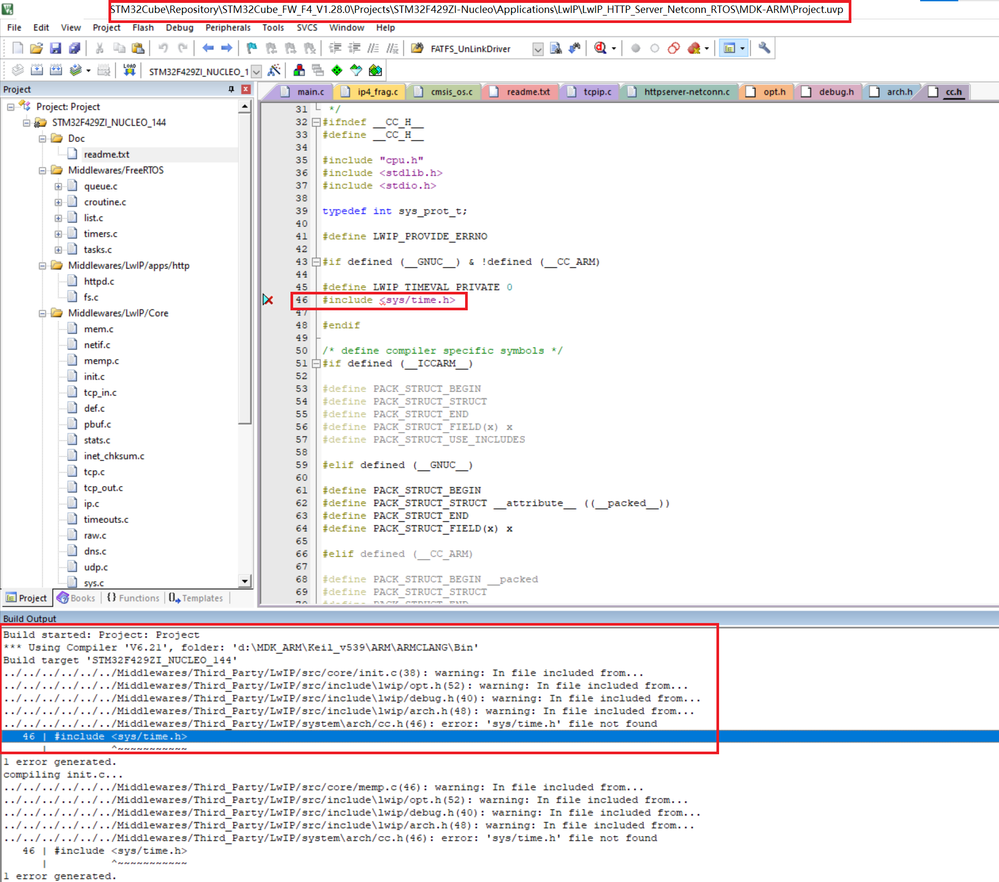Open Options for Target magic wand icon
This screenshot has width=999, height=882.
click(x=274, y=71)
